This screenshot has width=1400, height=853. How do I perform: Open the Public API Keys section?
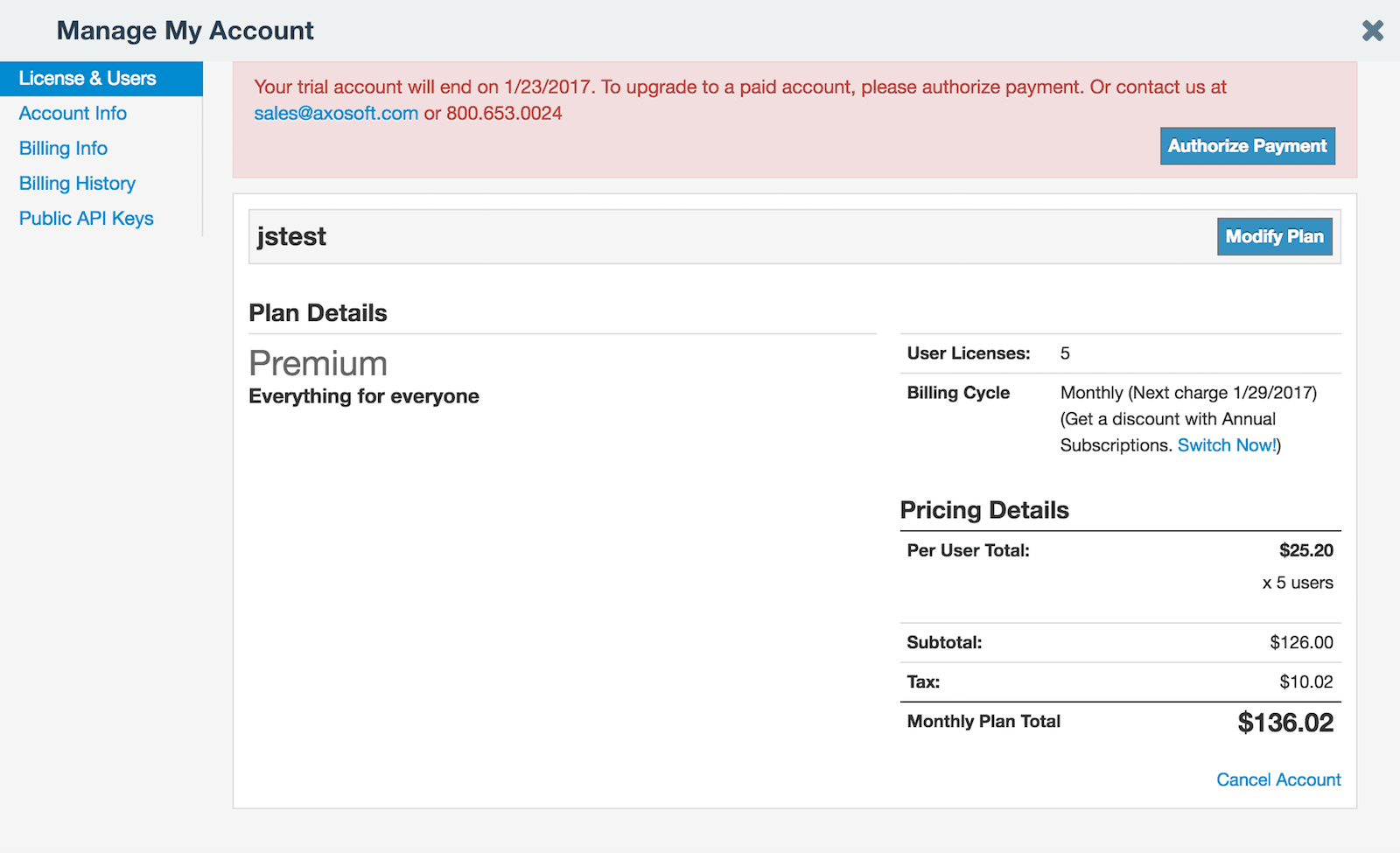(x=86, y=219)
